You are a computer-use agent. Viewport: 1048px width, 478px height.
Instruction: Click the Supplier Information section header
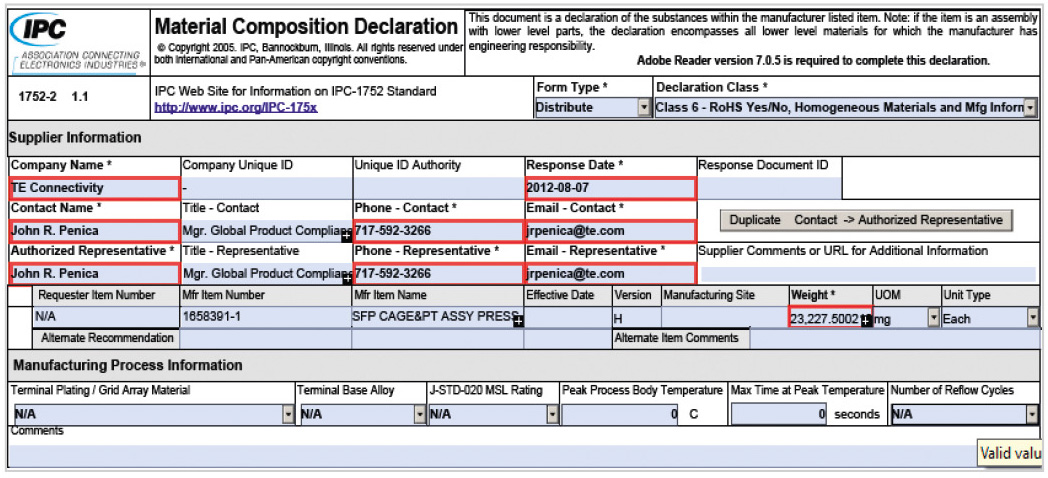75,138
